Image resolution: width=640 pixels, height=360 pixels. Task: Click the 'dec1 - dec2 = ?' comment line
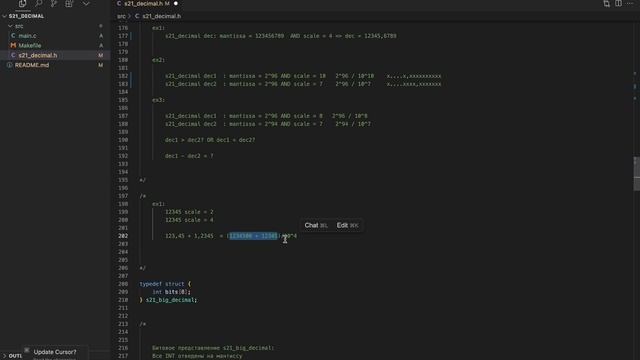coord(189,156)
